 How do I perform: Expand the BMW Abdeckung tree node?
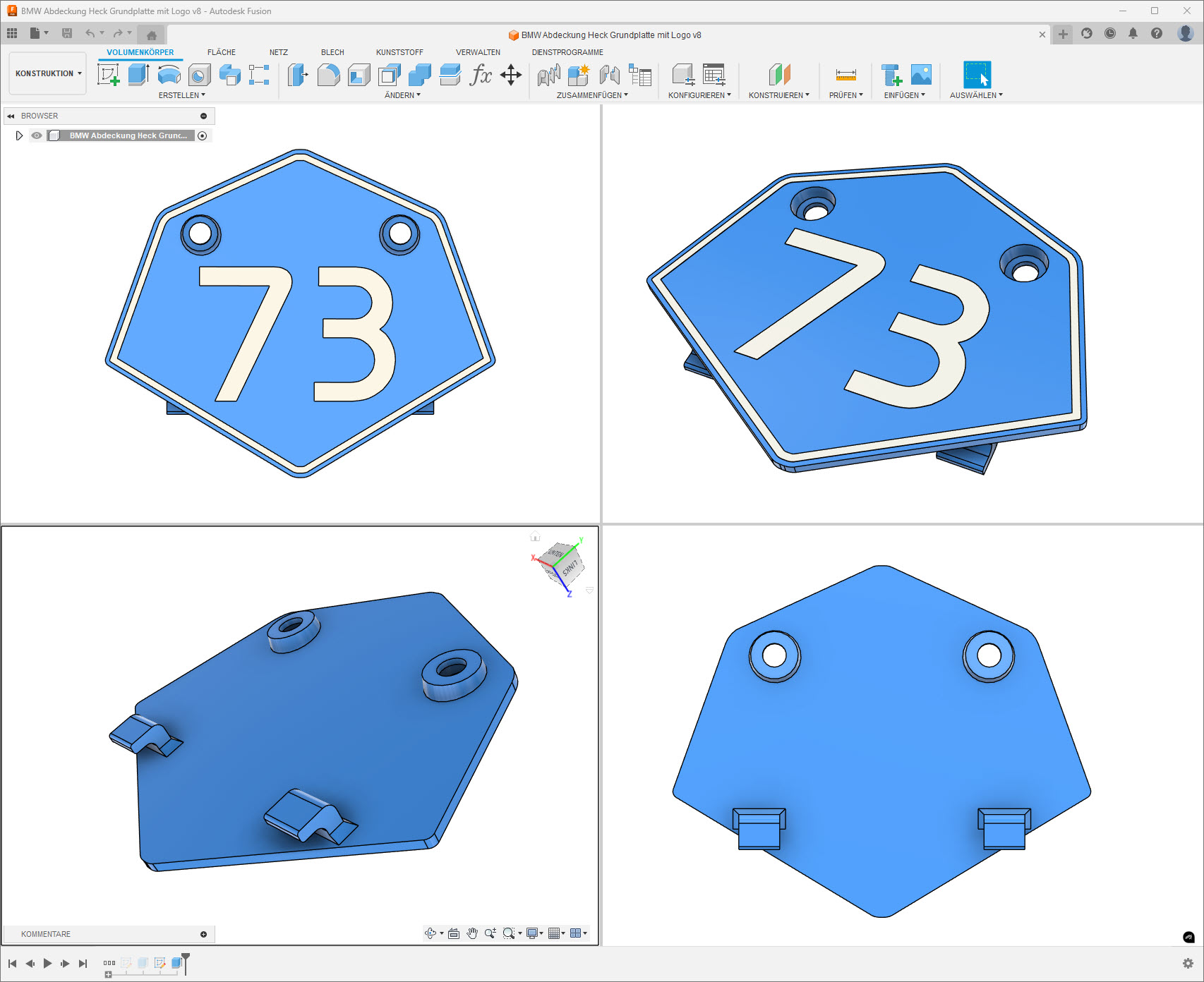point(19,135)
